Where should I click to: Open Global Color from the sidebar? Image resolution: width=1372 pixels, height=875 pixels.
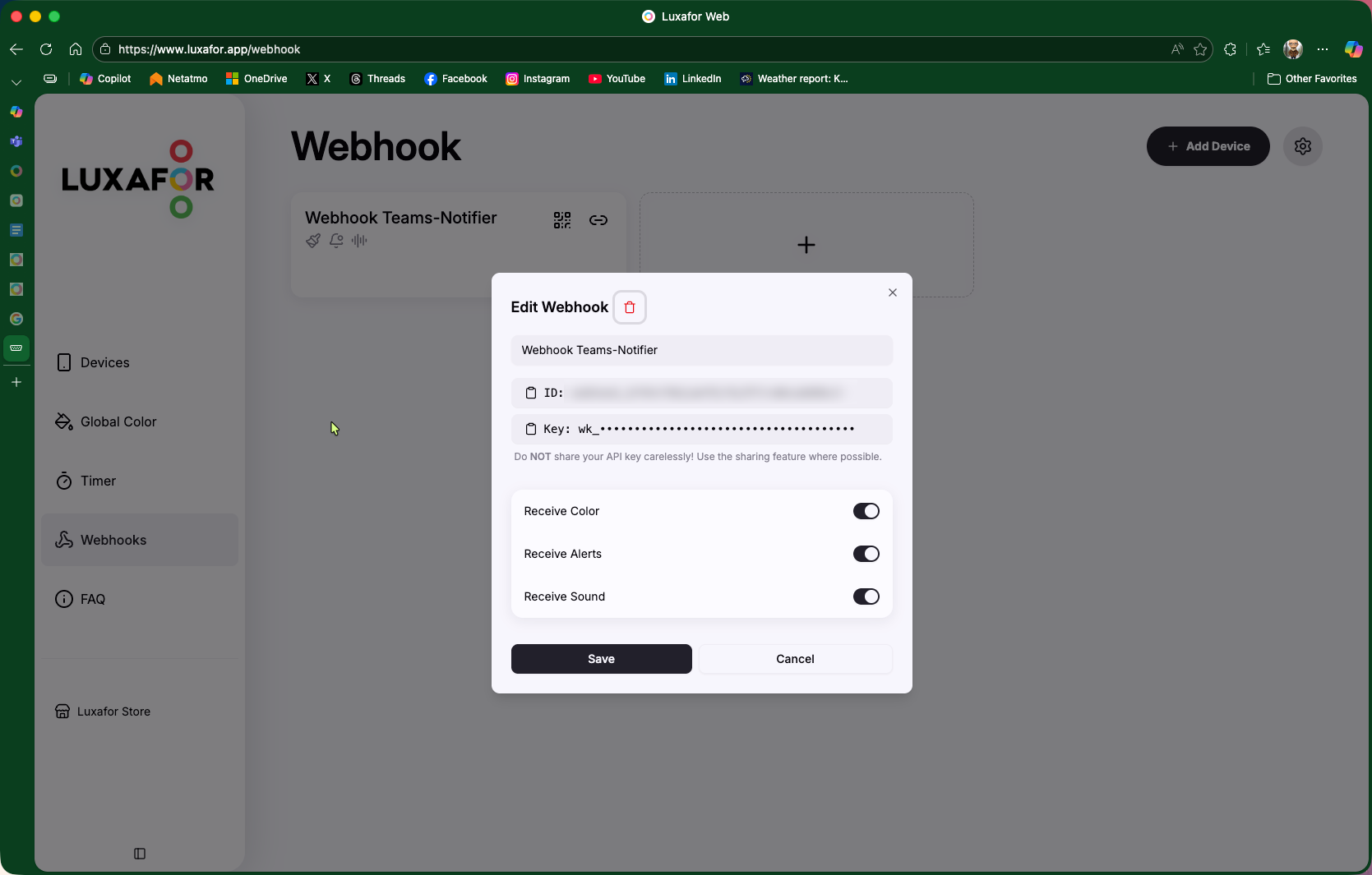[118, 421]
